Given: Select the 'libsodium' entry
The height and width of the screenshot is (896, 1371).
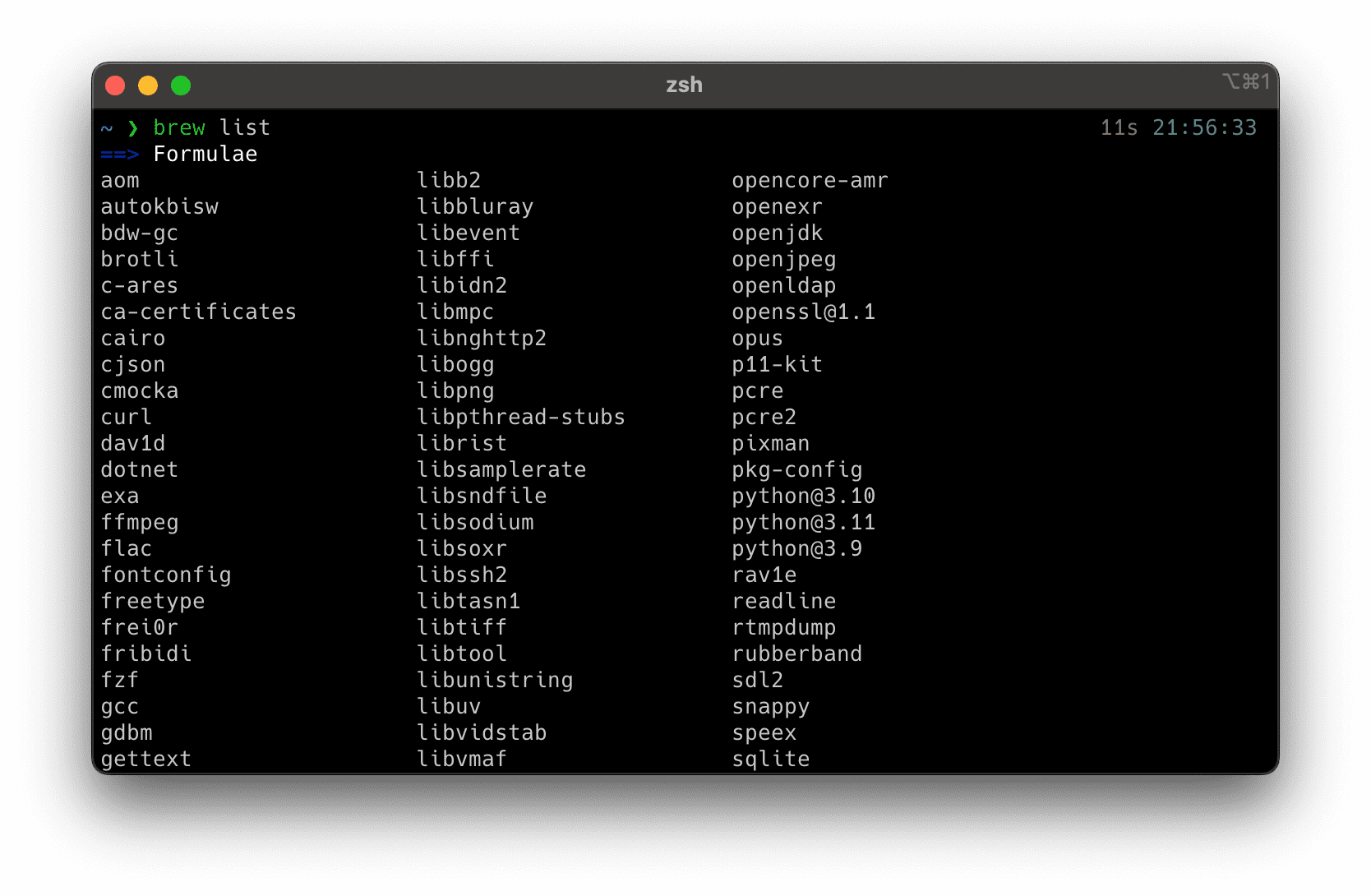Looking at the screenshot, I should (x=475, y=523).
